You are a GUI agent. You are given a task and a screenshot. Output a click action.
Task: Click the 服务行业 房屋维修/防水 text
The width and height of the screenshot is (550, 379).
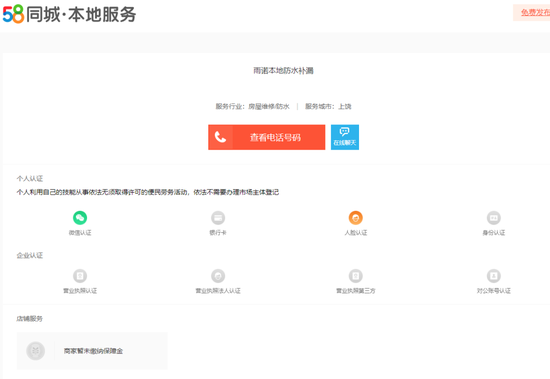253,106
